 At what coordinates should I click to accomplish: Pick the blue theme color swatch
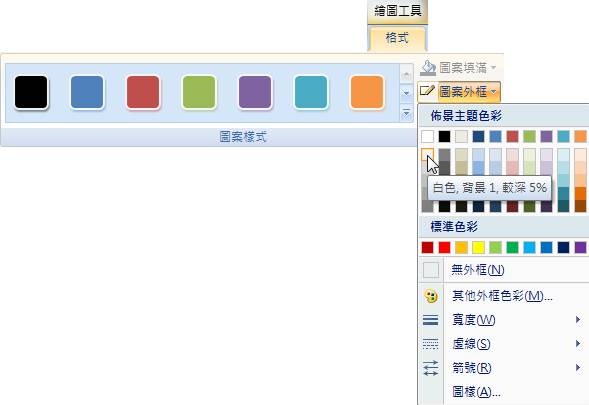[495, 136]
